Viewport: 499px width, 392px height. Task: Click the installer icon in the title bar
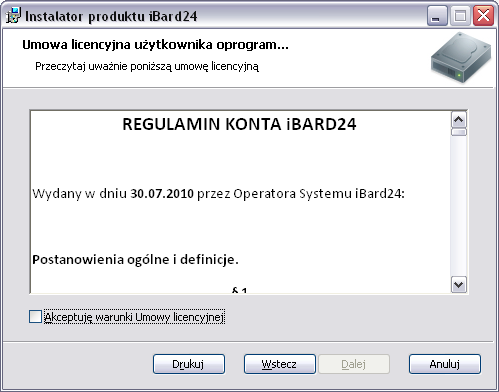pyautogui.click(x=13, y=16)
